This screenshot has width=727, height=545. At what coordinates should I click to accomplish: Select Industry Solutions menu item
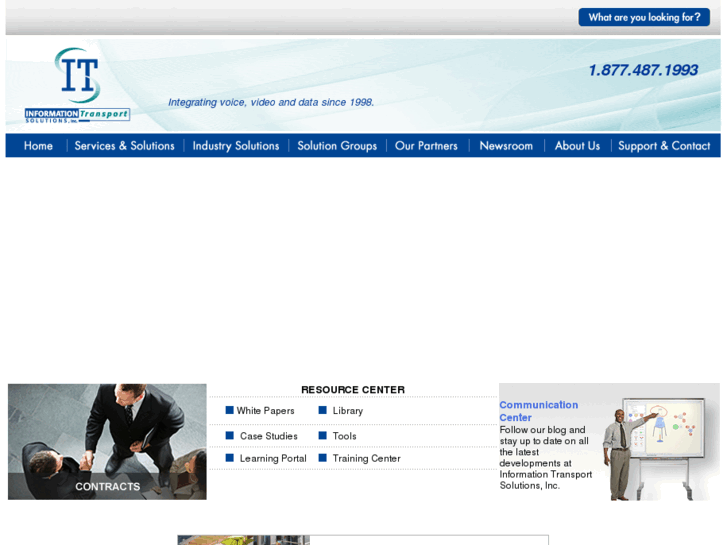pyautogui.click(x=236, y=146)
